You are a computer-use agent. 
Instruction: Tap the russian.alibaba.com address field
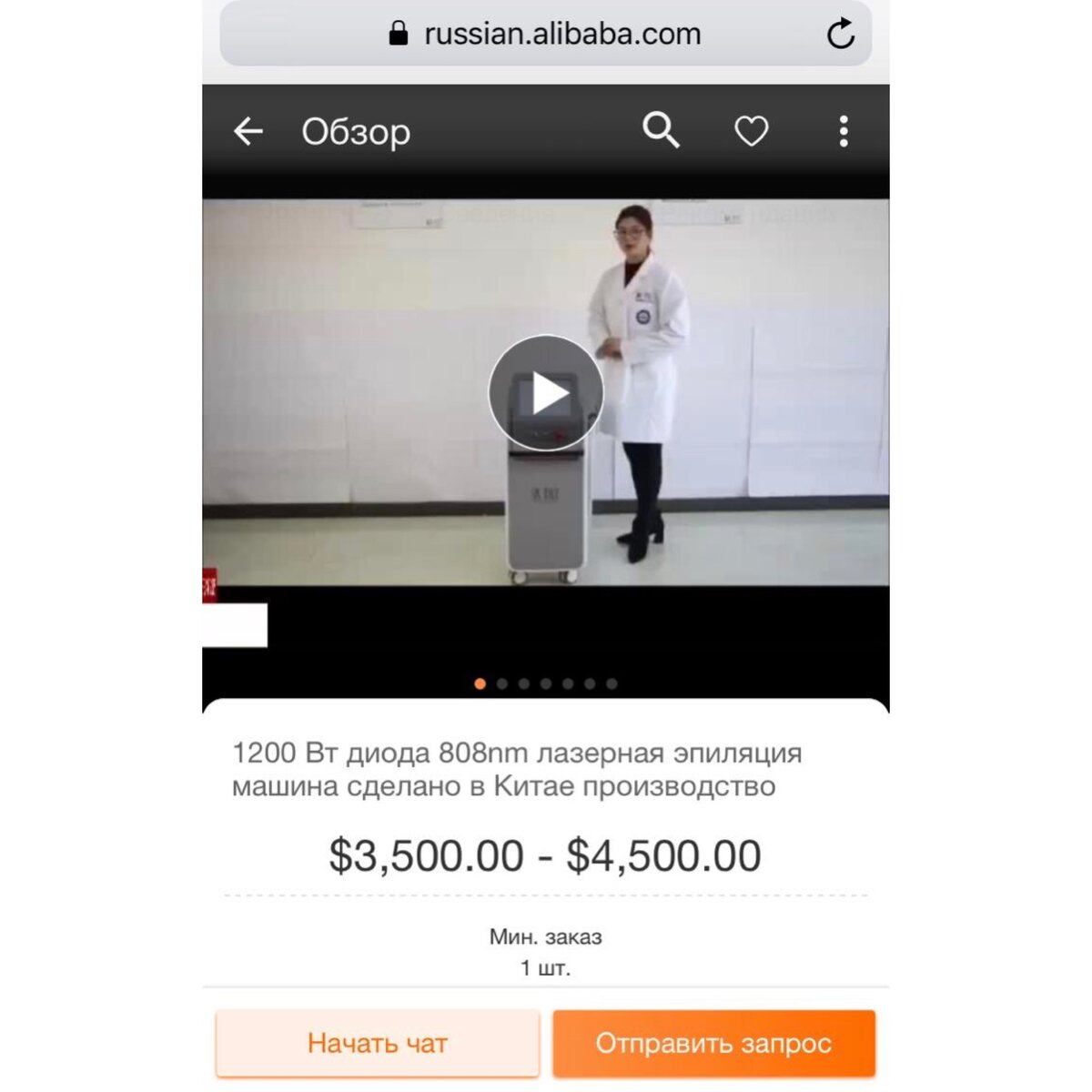[546, 35]
